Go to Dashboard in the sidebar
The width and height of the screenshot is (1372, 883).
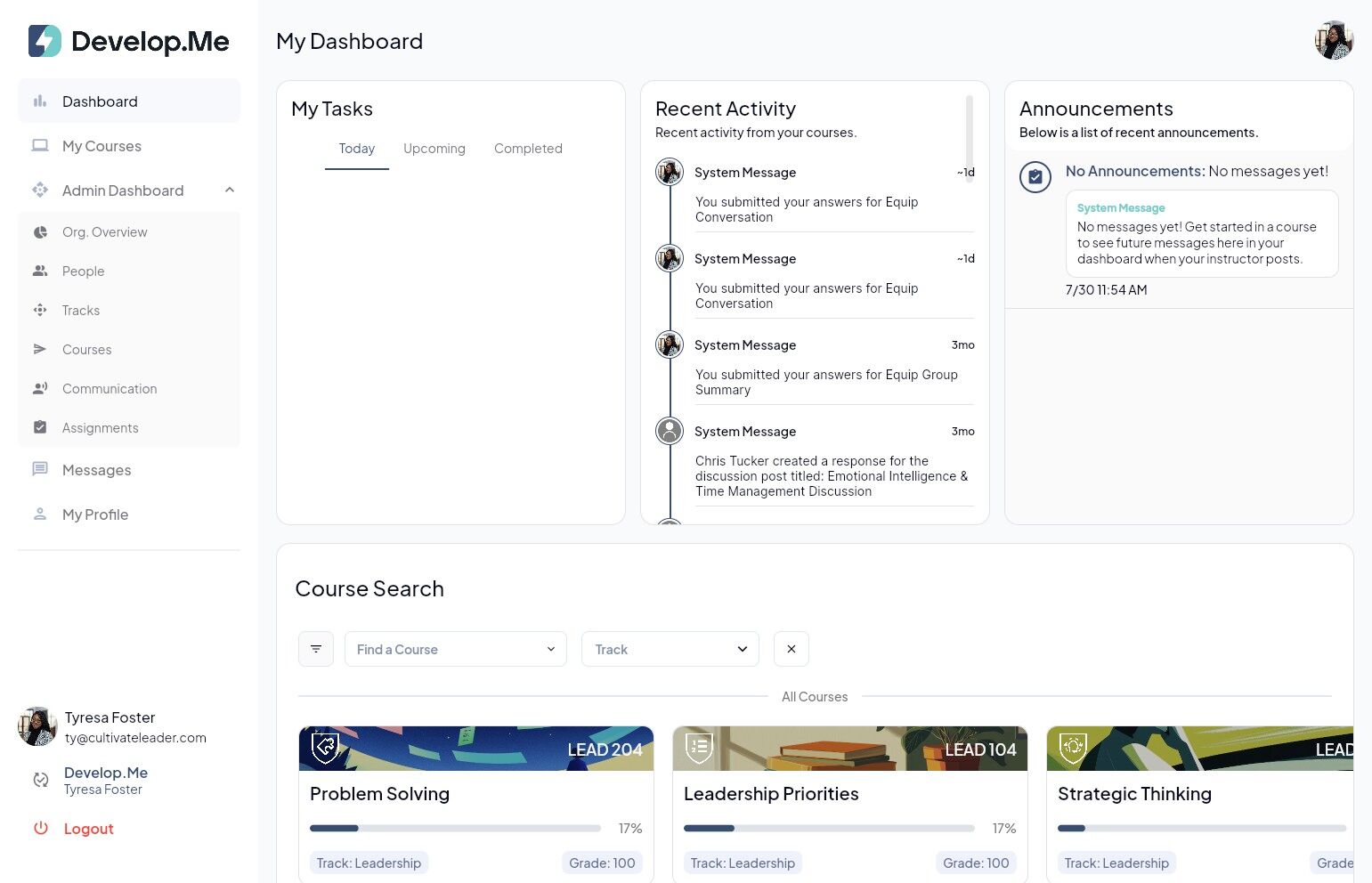129,101
